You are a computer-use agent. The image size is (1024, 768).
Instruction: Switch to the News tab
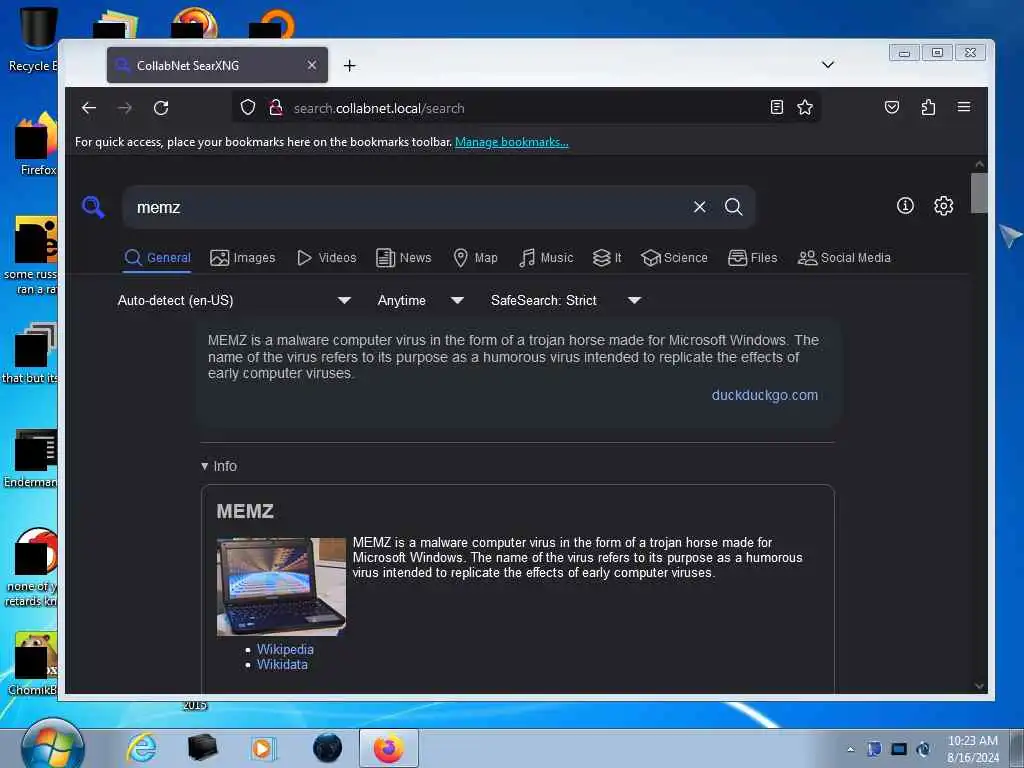pos(404,258)
